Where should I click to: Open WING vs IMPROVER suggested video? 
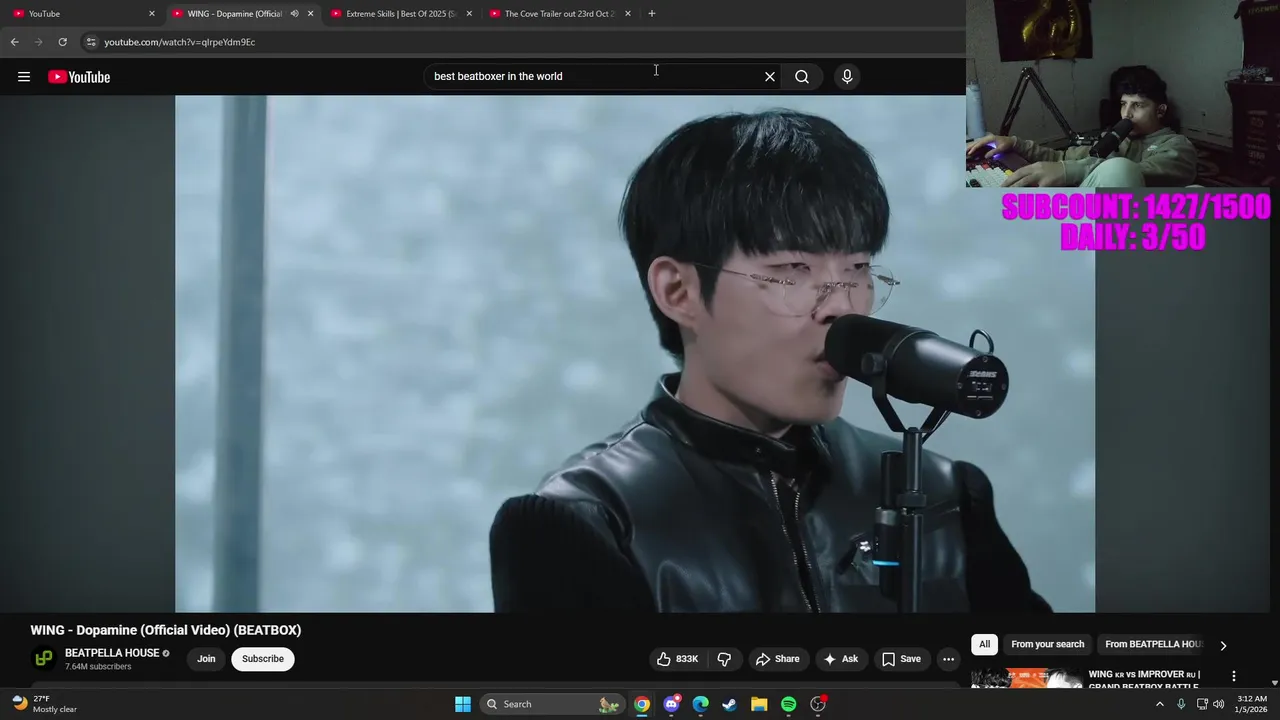(x=1143, y=680)
